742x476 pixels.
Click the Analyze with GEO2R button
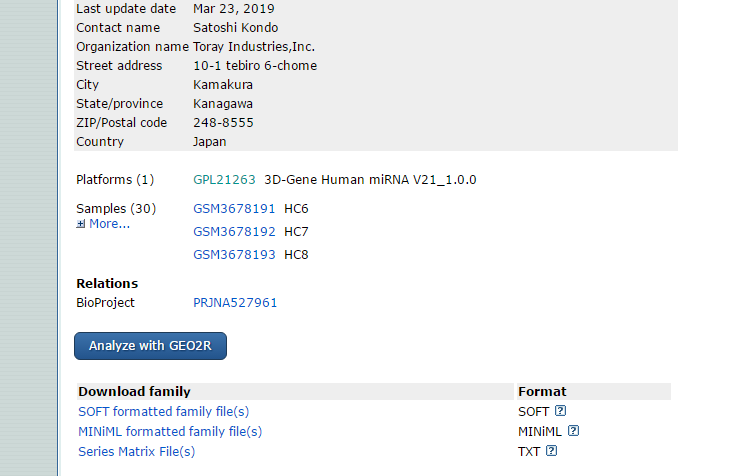[150, 346]
